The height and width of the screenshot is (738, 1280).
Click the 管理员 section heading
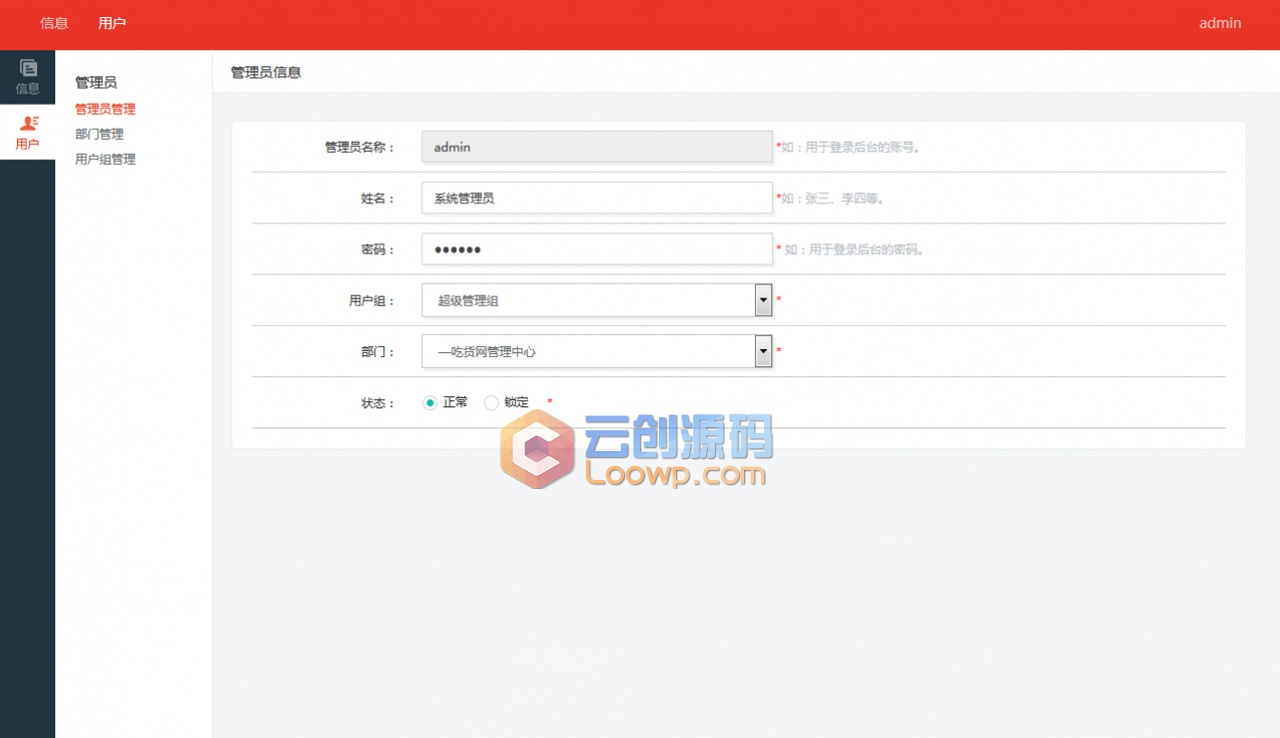click(x=96, y=82)
